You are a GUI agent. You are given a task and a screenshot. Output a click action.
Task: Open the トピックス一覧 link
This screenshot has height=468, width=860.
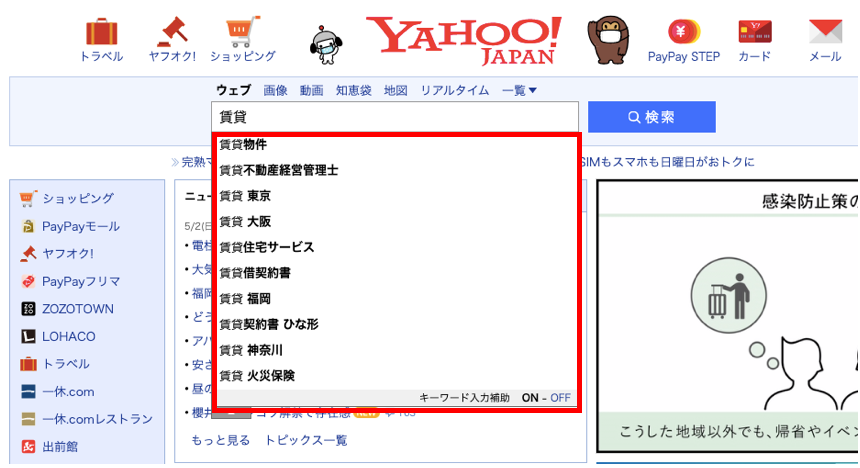pyautogui.click(x=306, y=440)
